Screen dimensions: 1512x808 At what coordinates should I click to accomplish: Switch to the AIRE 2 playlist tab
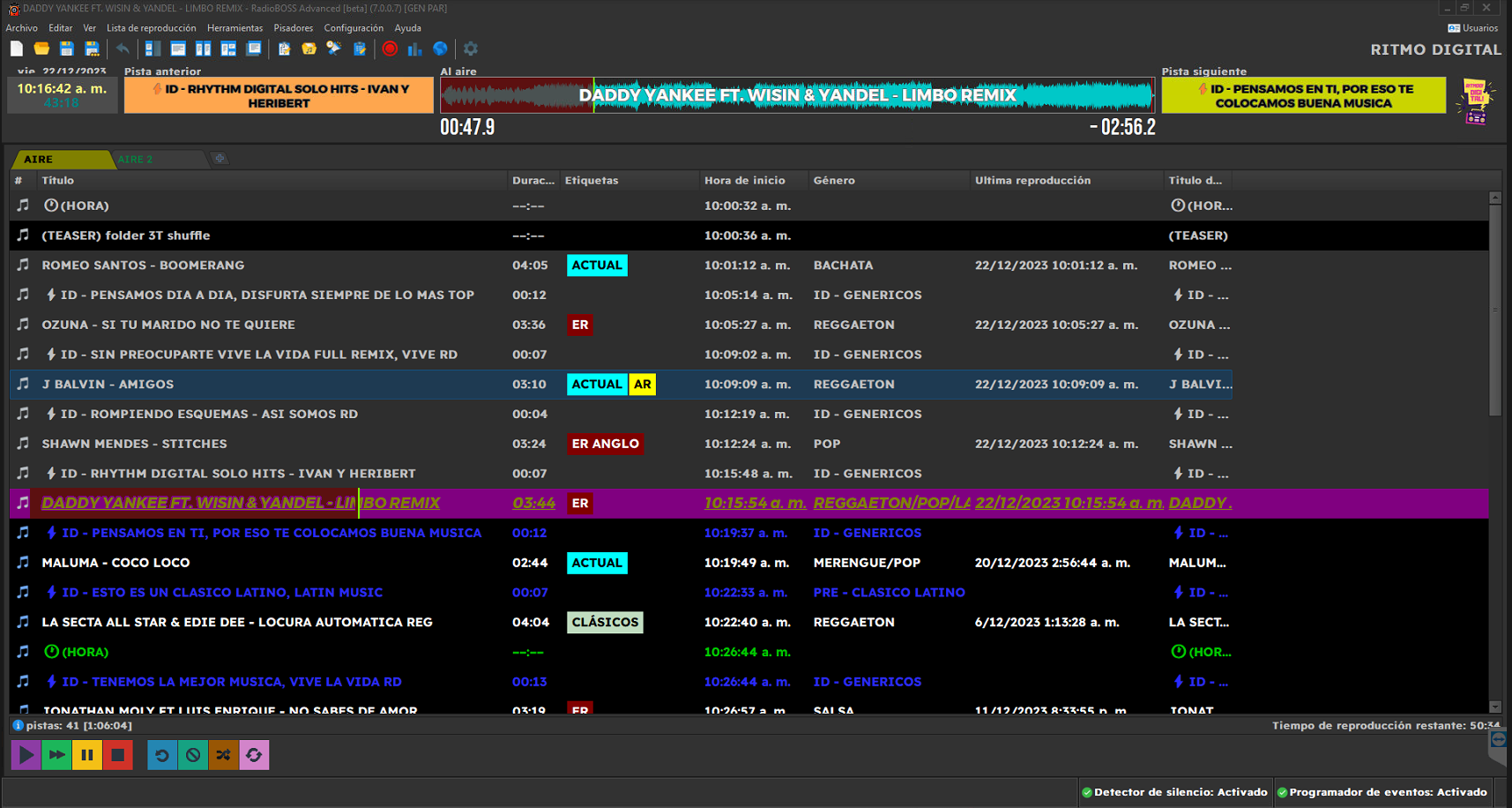136,160
